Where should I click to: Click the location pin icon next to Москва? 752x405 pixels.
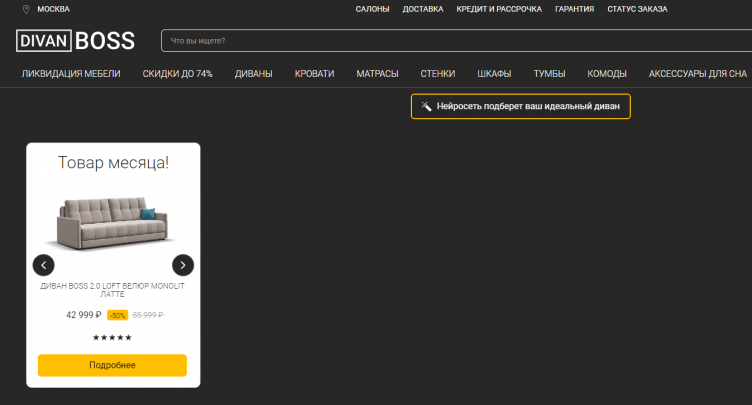25,9
